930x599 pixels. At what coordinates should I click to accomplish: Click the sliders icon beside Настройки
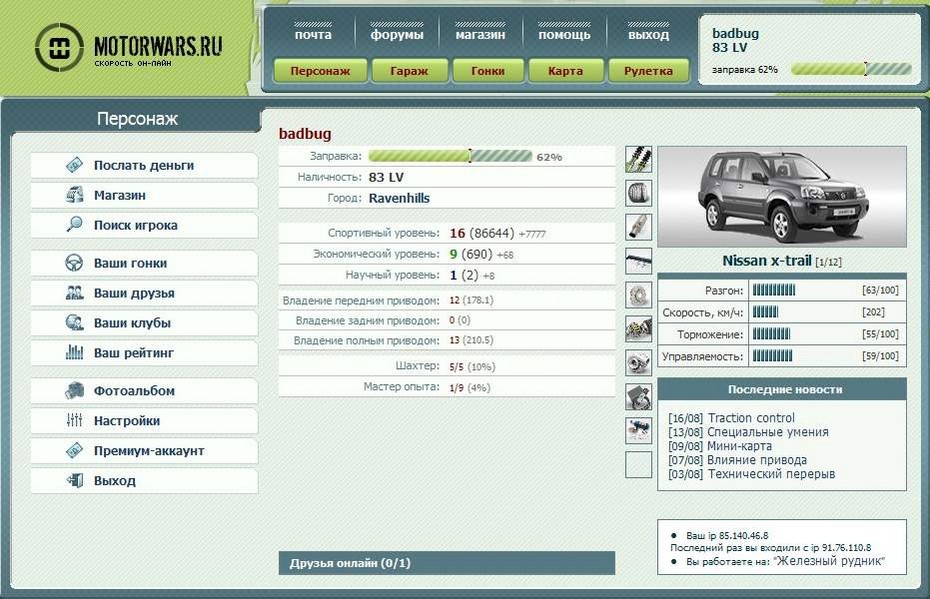coord(74,420)
